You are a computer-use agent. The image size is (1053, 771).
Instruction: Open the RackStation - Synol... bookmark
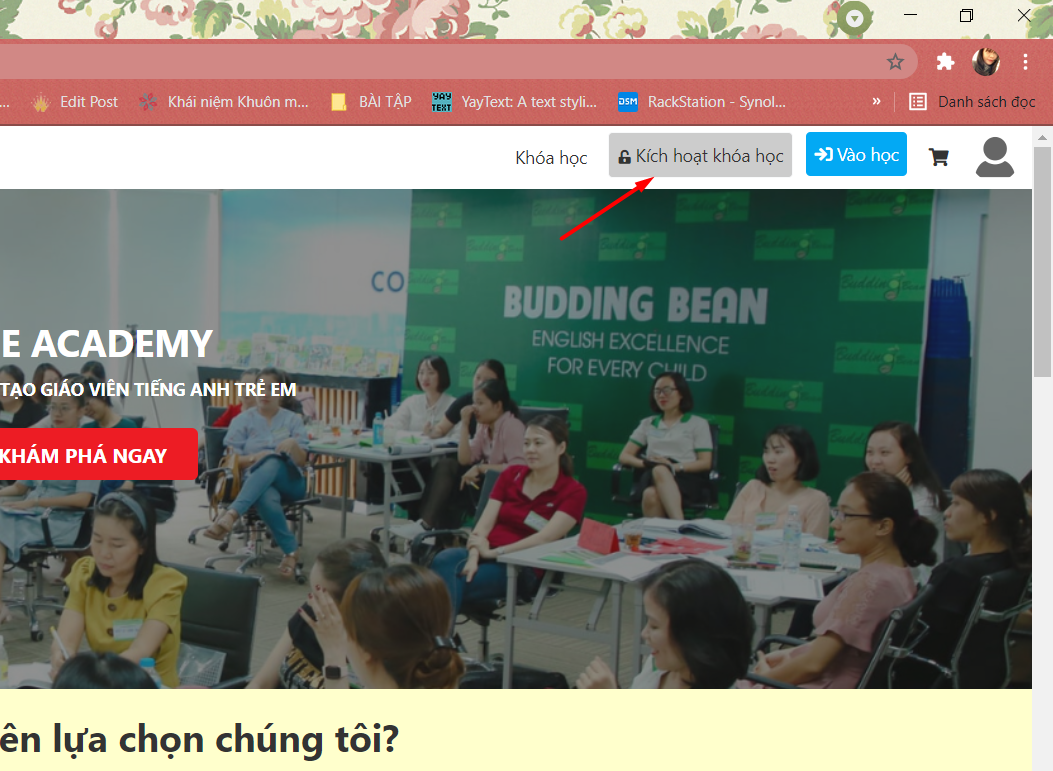click(702, 102)
